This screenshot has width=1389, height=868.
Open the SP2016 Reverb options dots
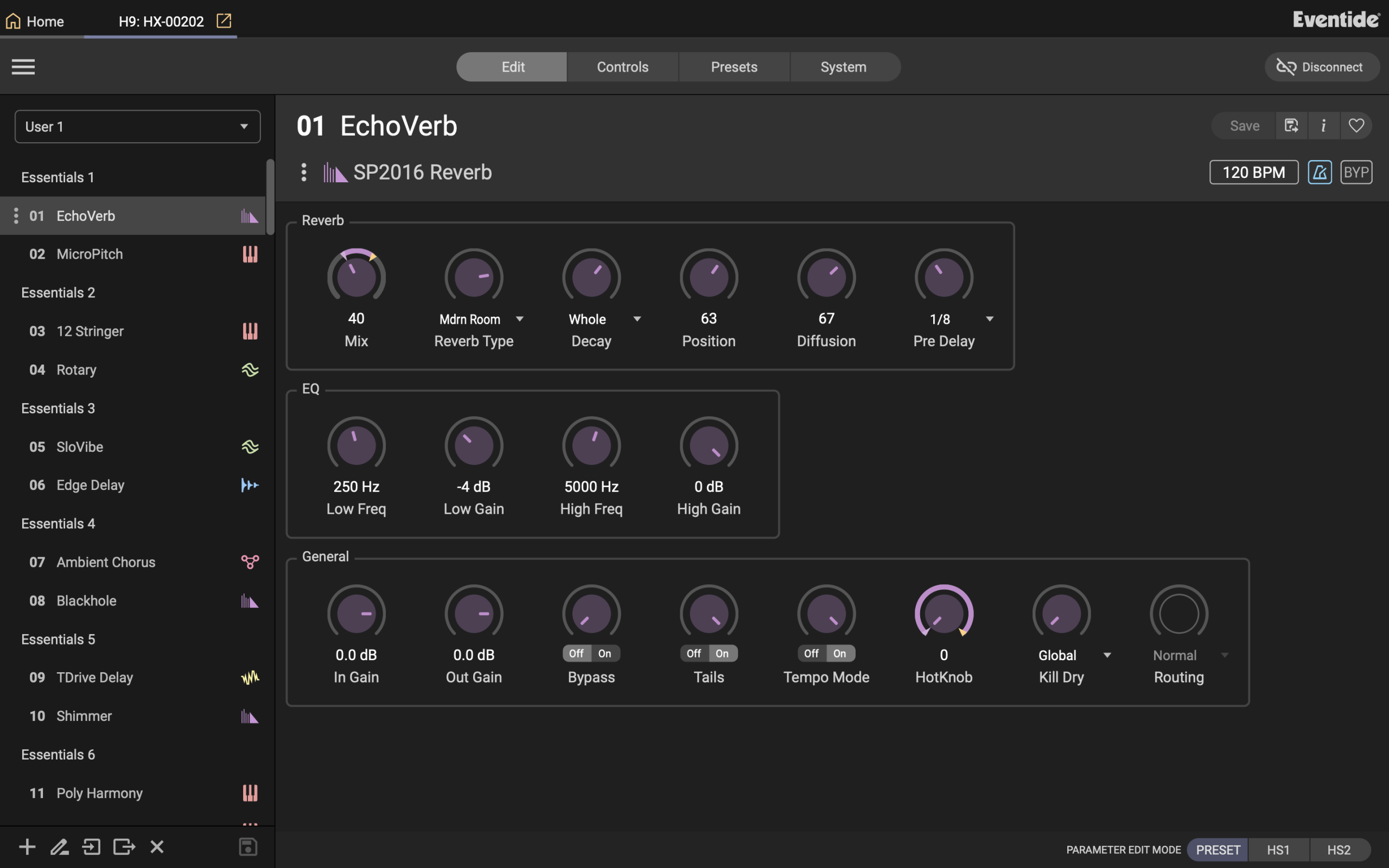(x=304, y=172)
